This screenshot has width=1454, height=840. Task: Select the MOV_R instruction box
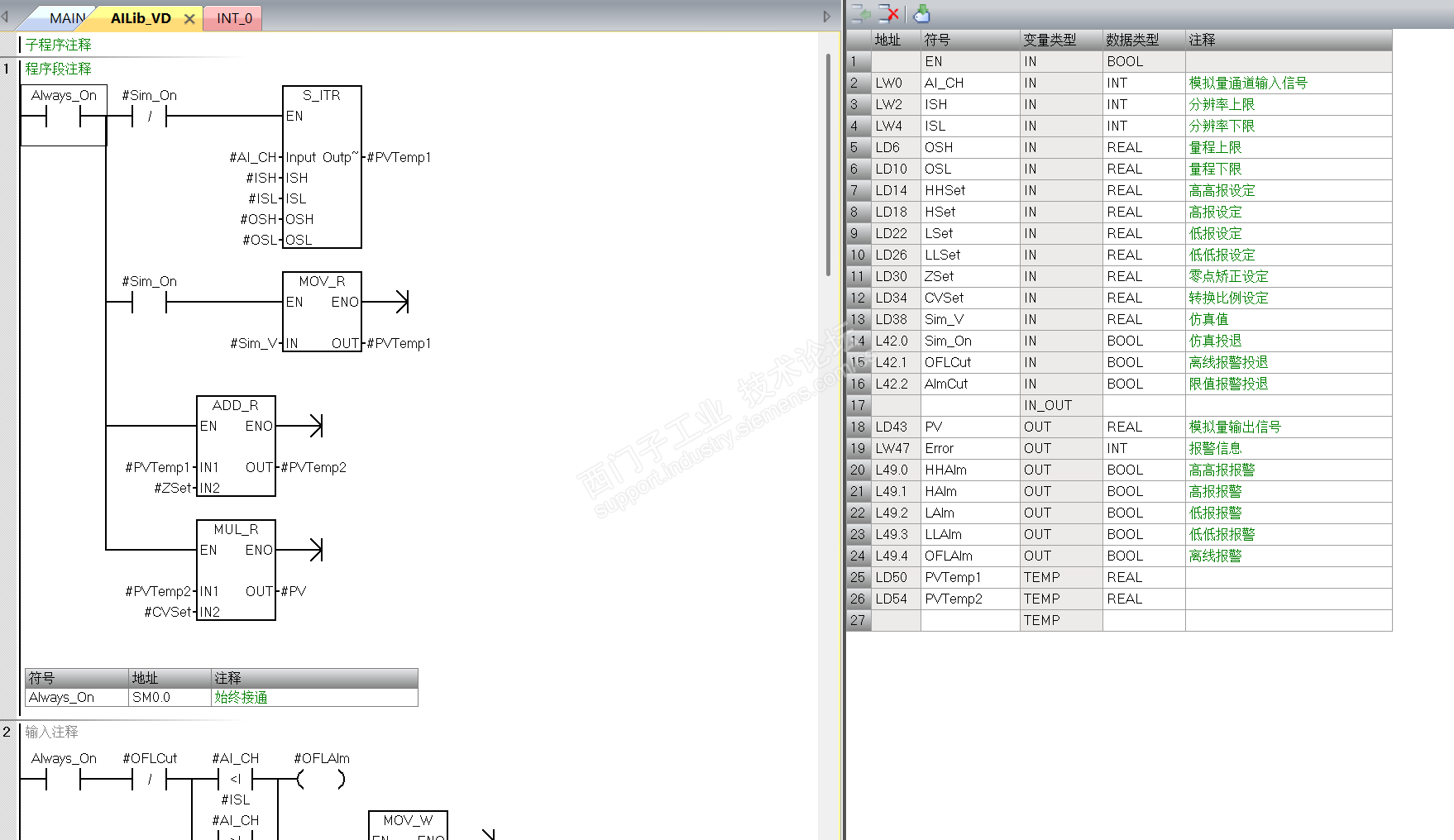click(322, 312)
